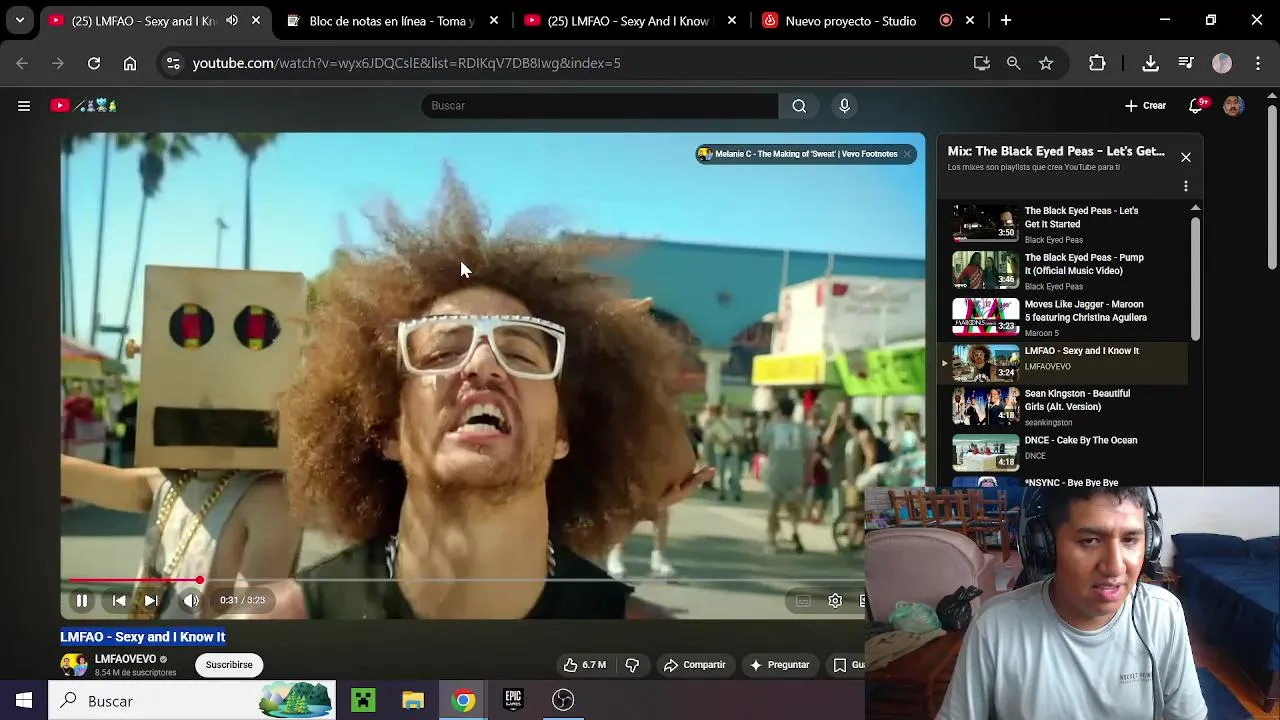Image resolution: width=1280 pixels, height=720 pixels.
Task: Toggle subtitles in the video player
Action: point(803,600)
